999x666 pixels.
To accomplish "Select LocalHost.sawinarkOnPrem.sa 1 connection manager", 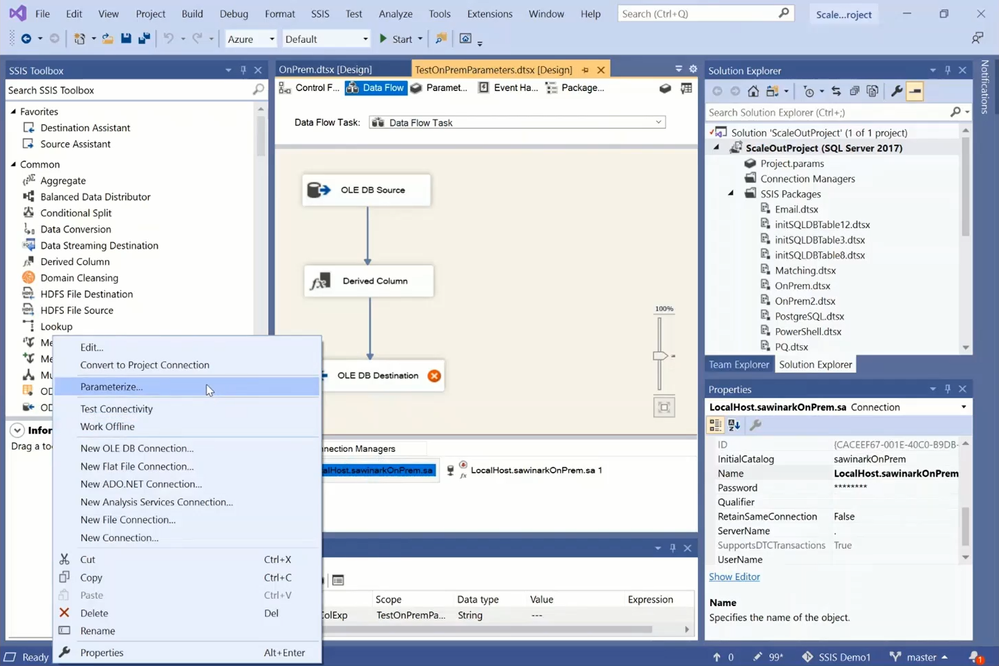I will [525, 470].
